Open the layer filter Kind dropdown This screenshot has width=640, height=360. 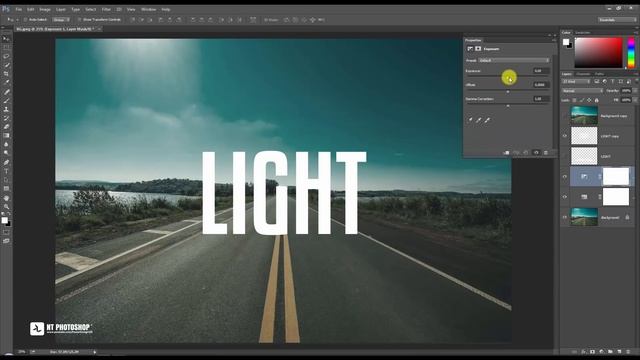click(576, 82)
